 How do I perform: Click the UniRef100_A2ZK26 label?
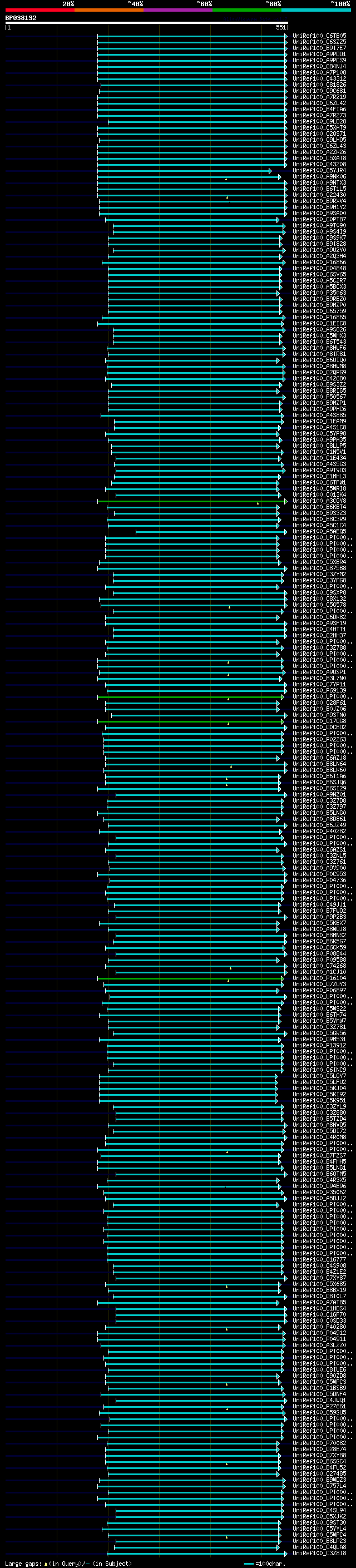[x=319, y=152]
